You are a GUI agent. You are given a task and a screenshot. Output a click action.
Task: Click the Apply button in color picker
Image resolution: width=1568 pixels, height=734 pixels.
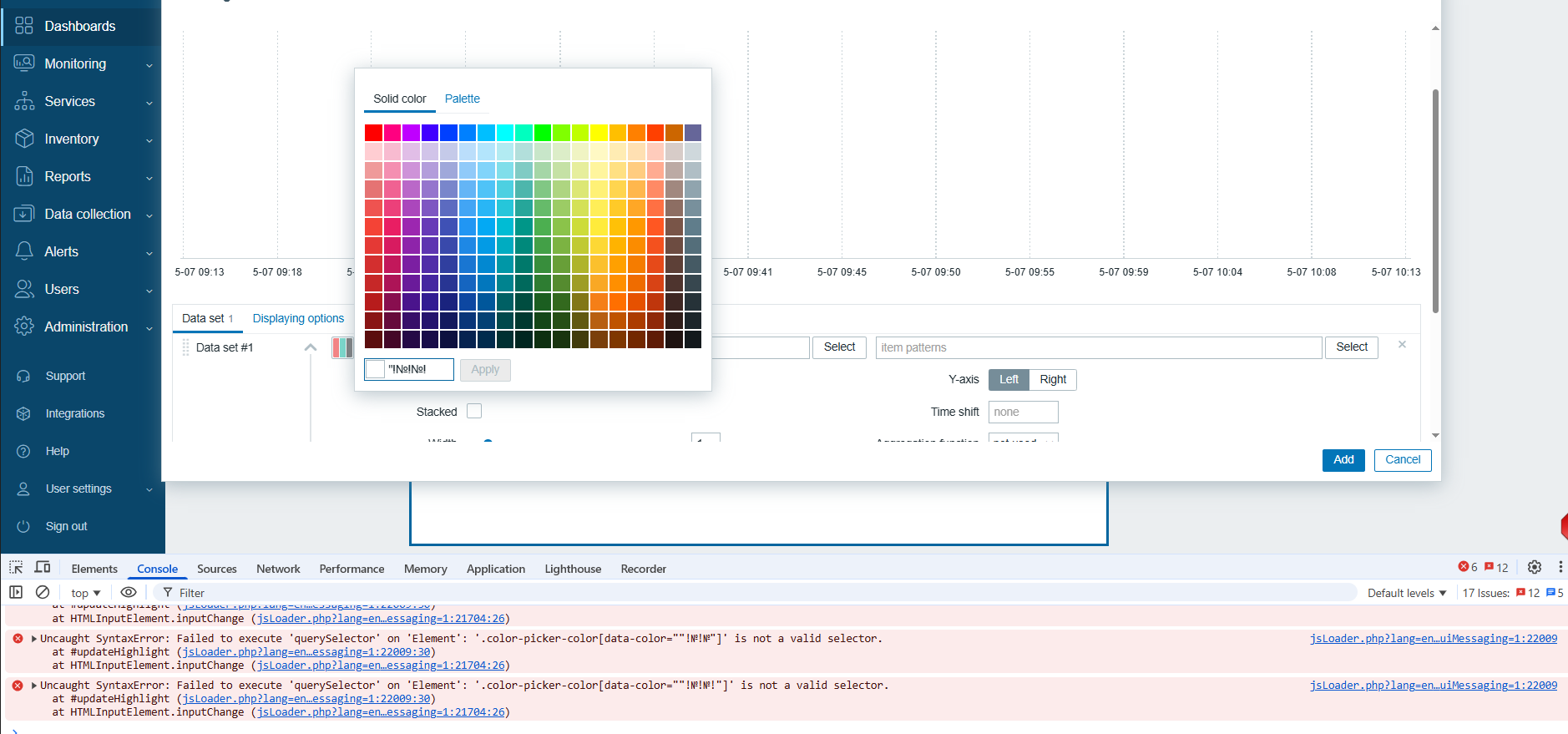(x=485, y=370)
